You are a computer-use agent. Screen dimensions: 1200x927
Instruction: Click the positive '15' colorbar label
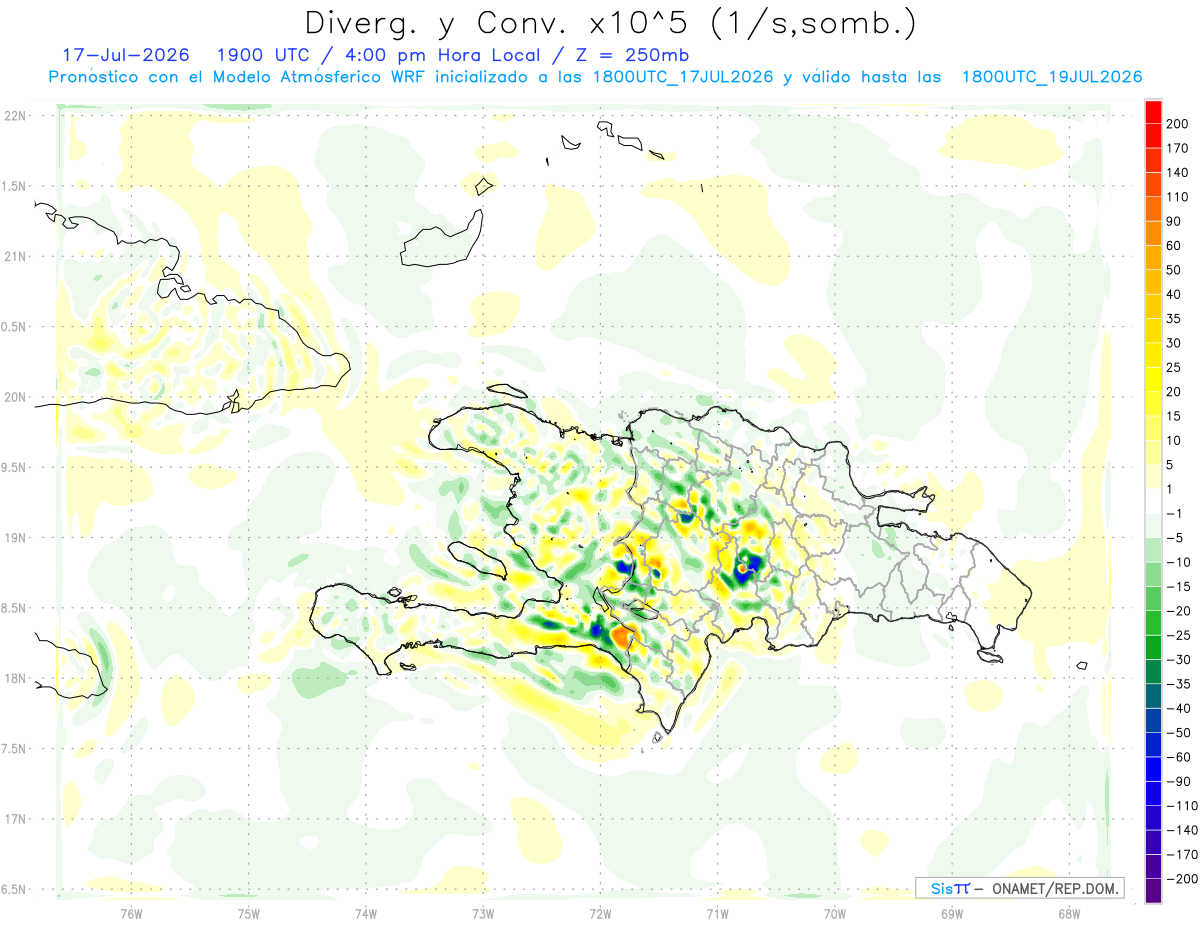(x=1174, y=416)
